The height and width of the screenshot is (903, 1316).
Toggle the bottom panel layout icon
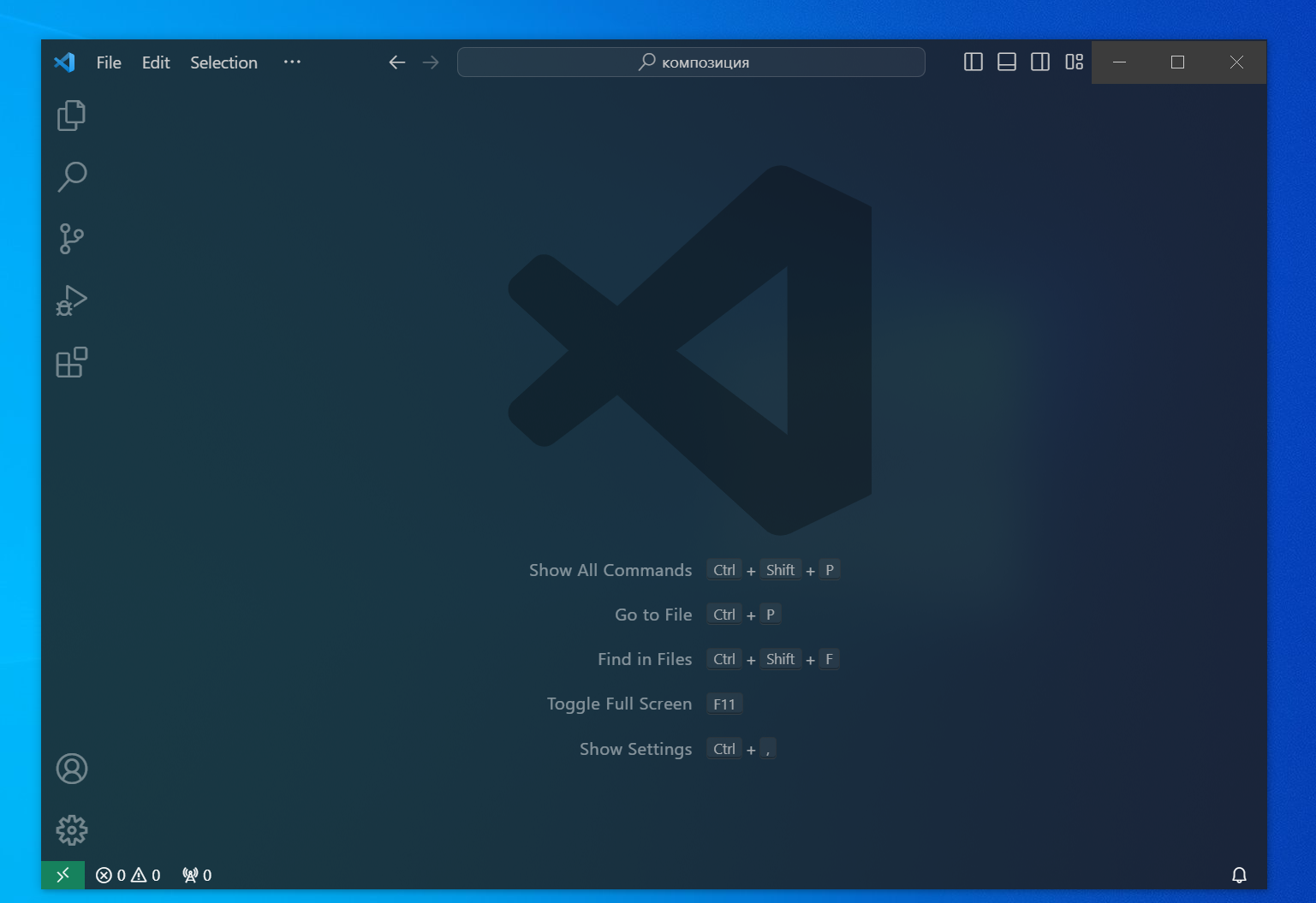click(x=1007, y=62)
